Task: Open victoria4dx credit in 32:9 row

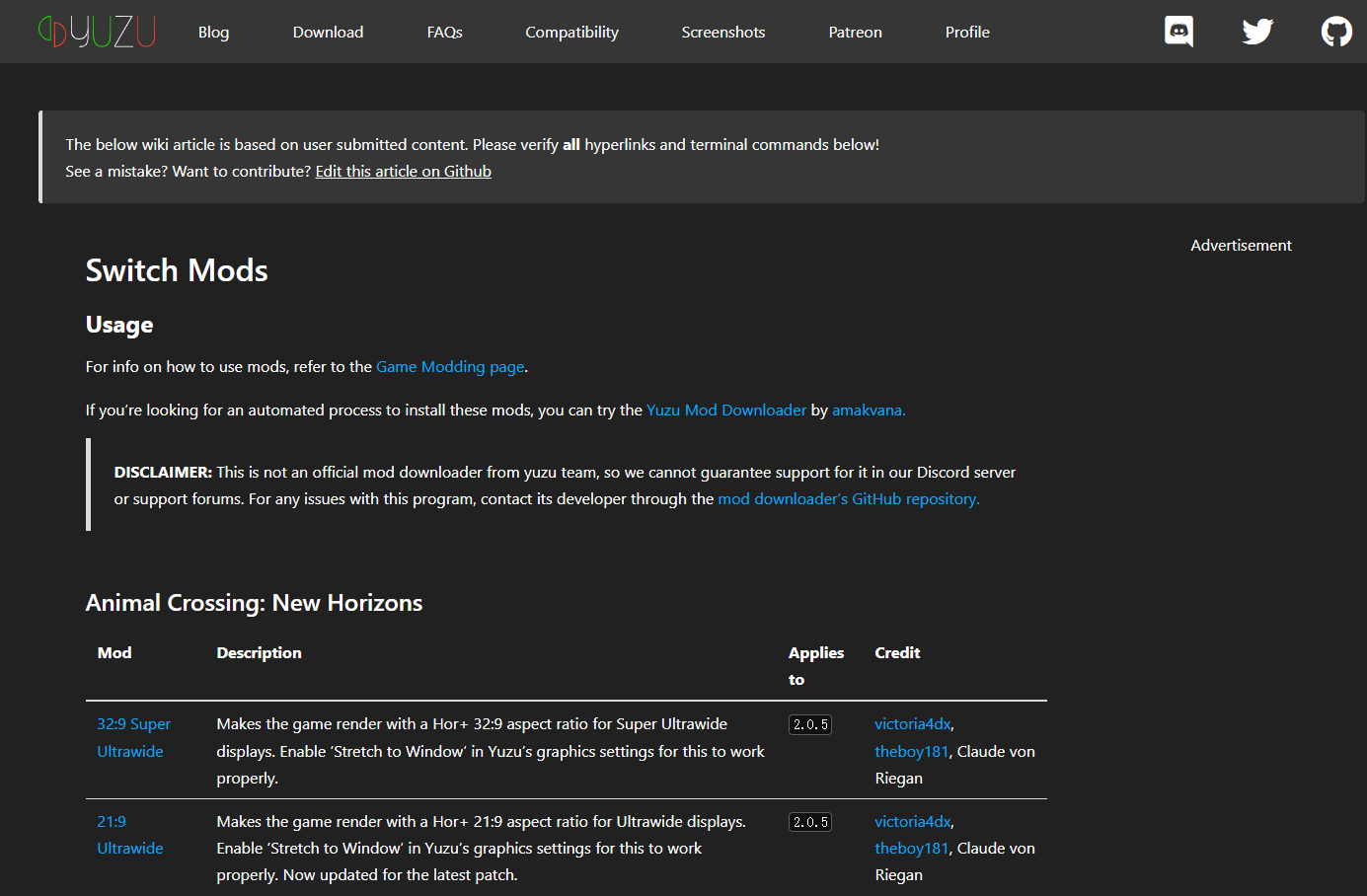Action: coord(913,723)
